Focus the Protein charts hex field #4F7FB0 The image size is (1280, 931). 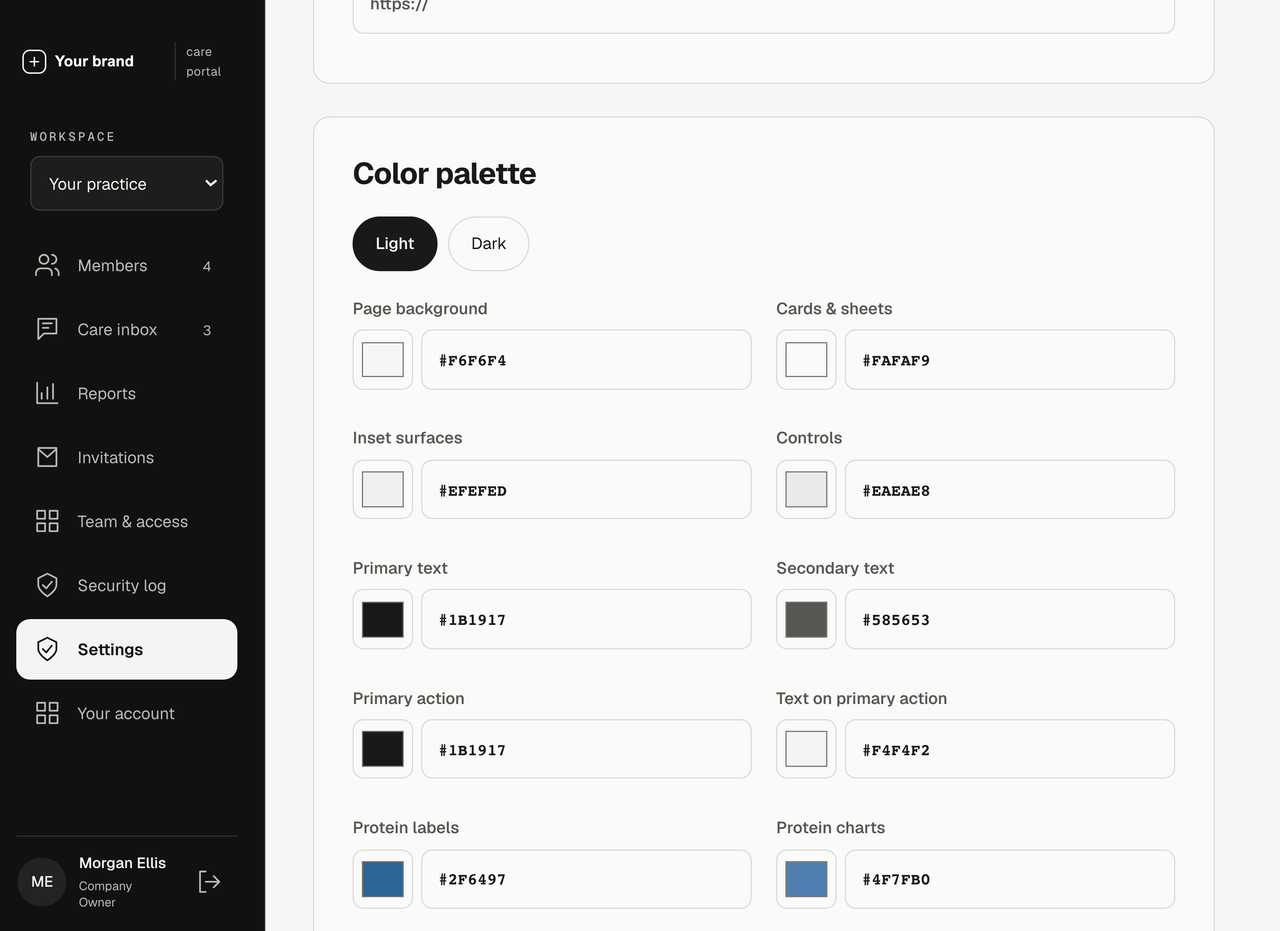(1010, 879)
